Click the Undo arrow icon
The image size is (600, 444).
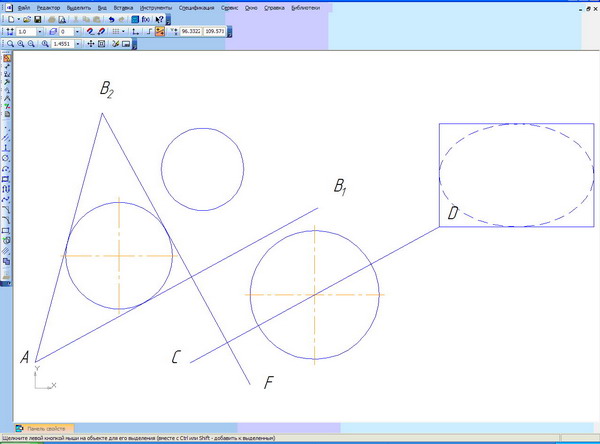pyautogui.click(x=109, y=19)
